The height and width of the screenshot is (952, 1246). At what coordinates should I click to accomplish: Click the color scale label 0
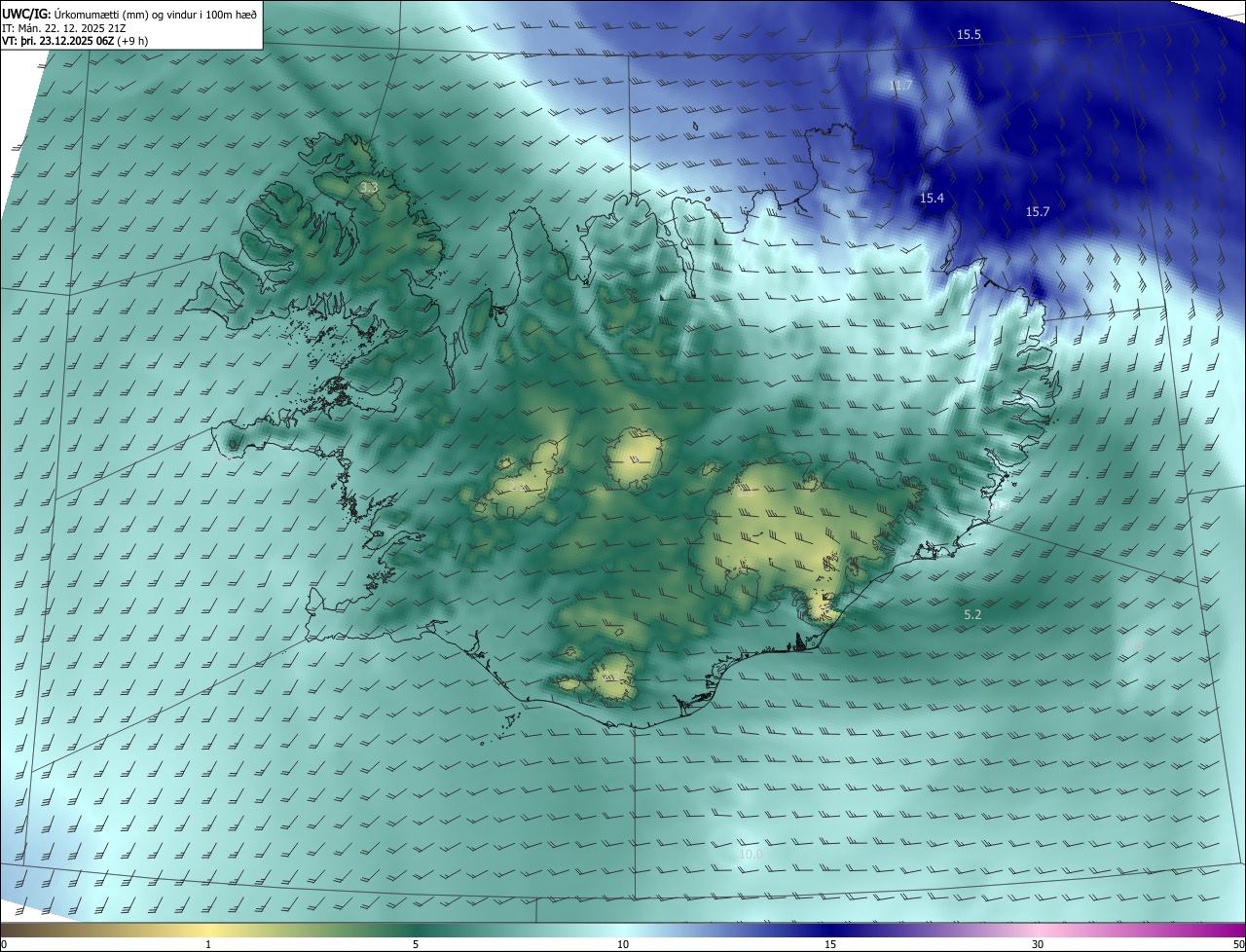4,944
